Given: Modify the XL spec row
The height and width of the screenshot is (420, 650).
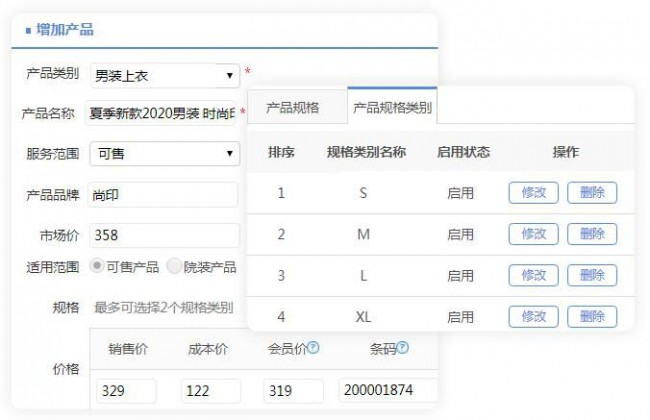Looking at the screenshot, I should 533,316.
